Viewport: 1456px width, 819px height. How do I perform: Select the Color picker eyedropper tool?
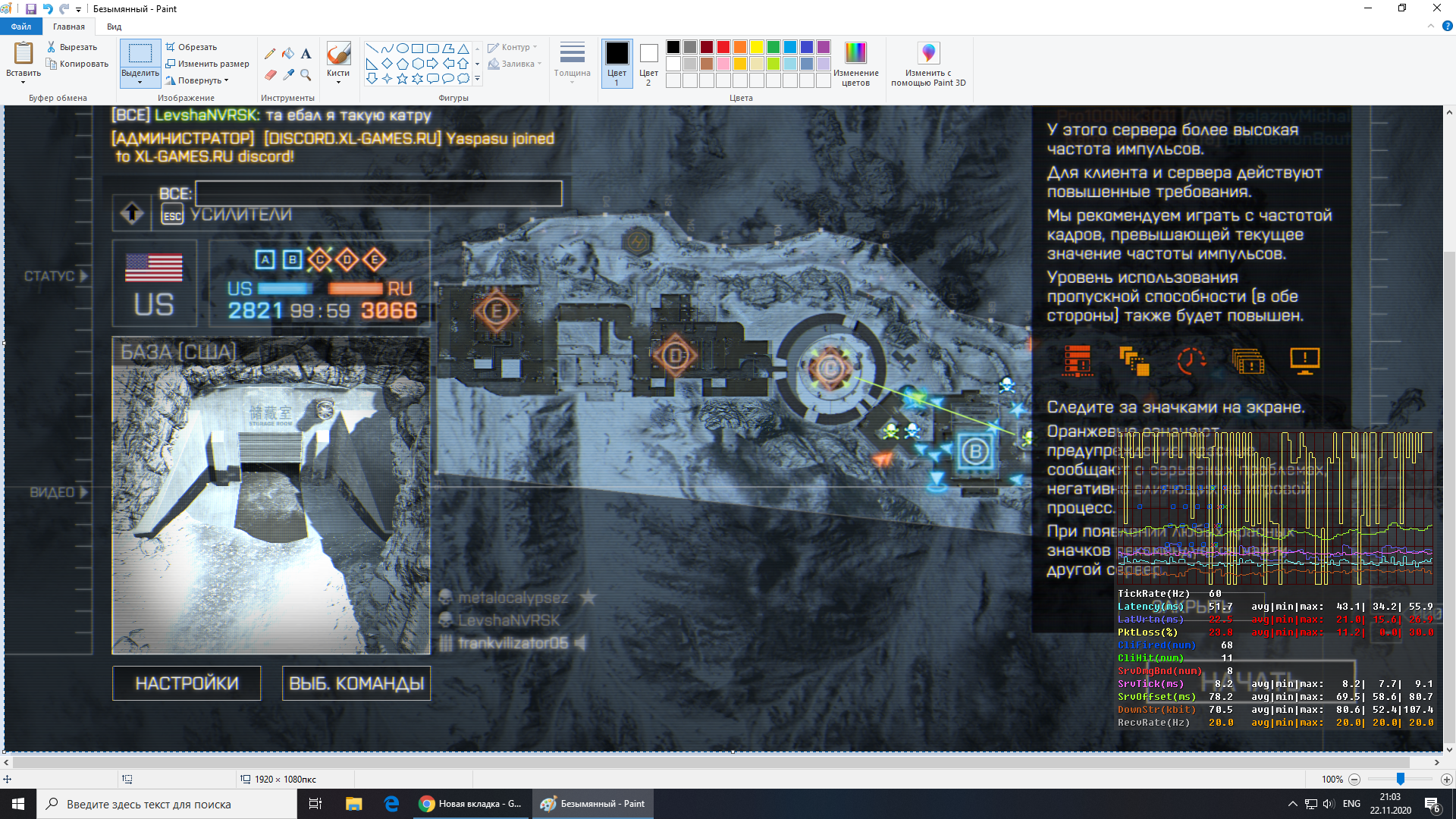tap(288, 75)
